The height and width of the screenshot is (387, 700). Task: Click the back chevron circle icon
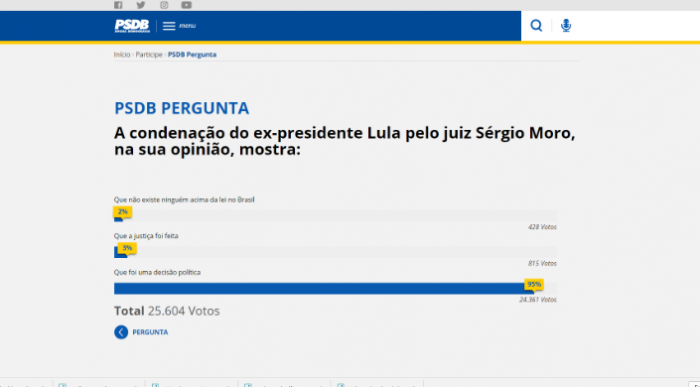point(121,332)
